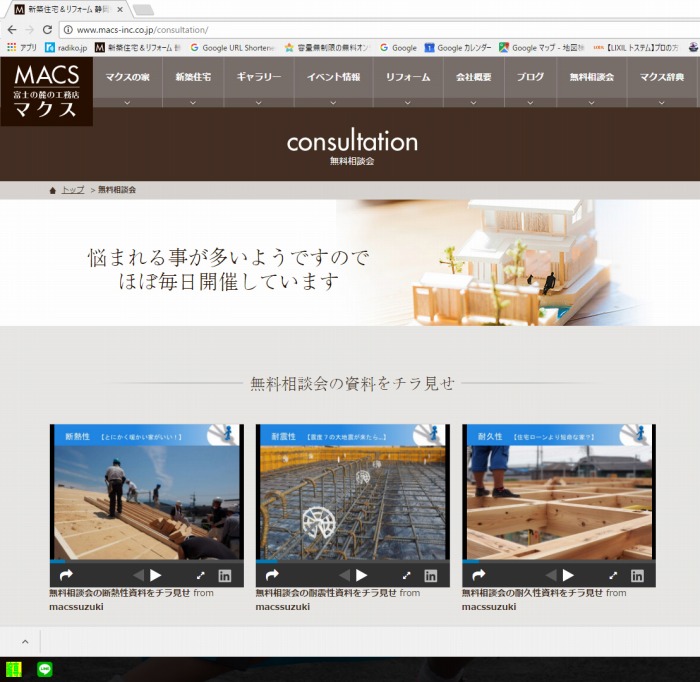Screen dimensions: 700x682
Task: Open the ギャラリー menu
Action: pyautogui.click(x=258, y=77)
